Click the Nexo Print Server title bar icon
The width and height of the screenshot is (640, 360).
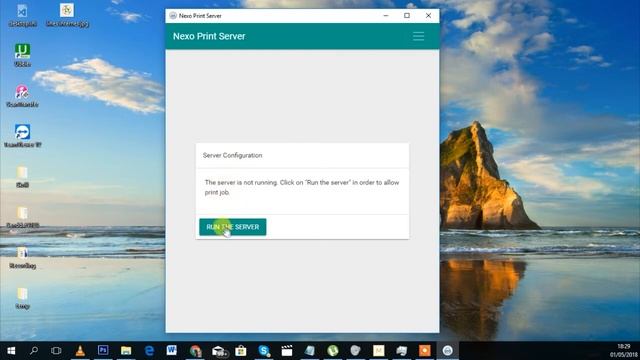tap(173, 16)
